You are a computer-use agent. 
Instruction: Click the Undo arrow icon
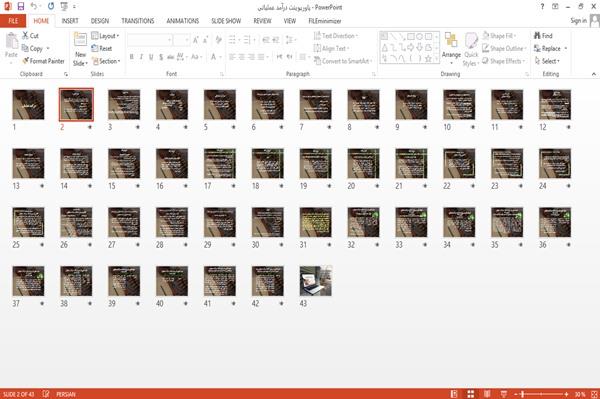point(34,6)
